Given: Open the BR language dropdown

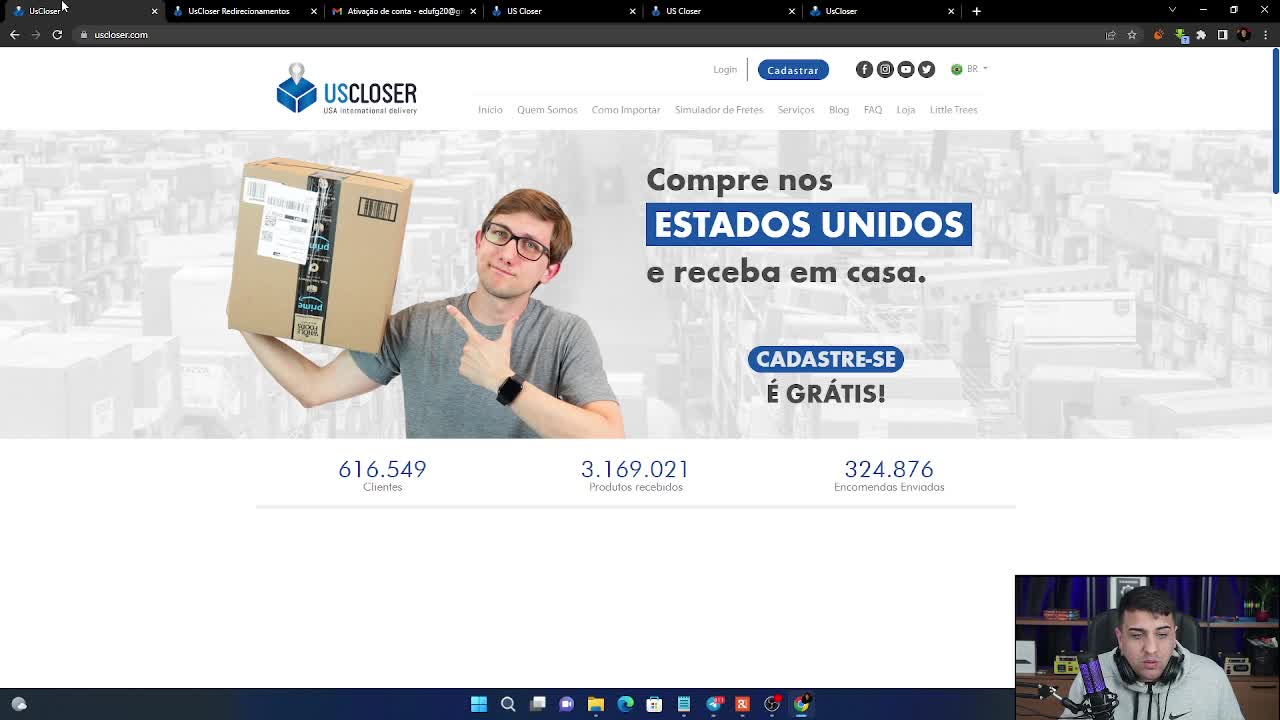Looking at the screenshot, I should [969, 69].
